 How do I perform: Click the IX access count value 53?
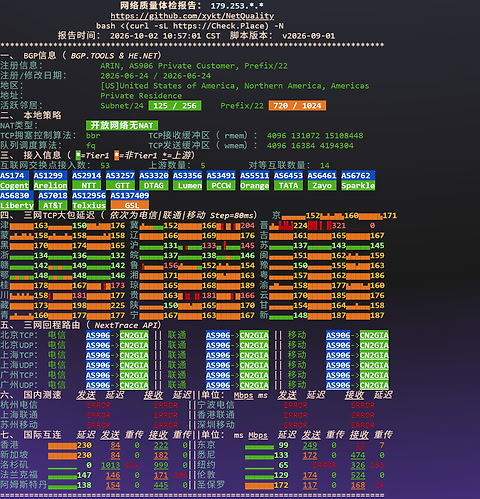(105, 166)
